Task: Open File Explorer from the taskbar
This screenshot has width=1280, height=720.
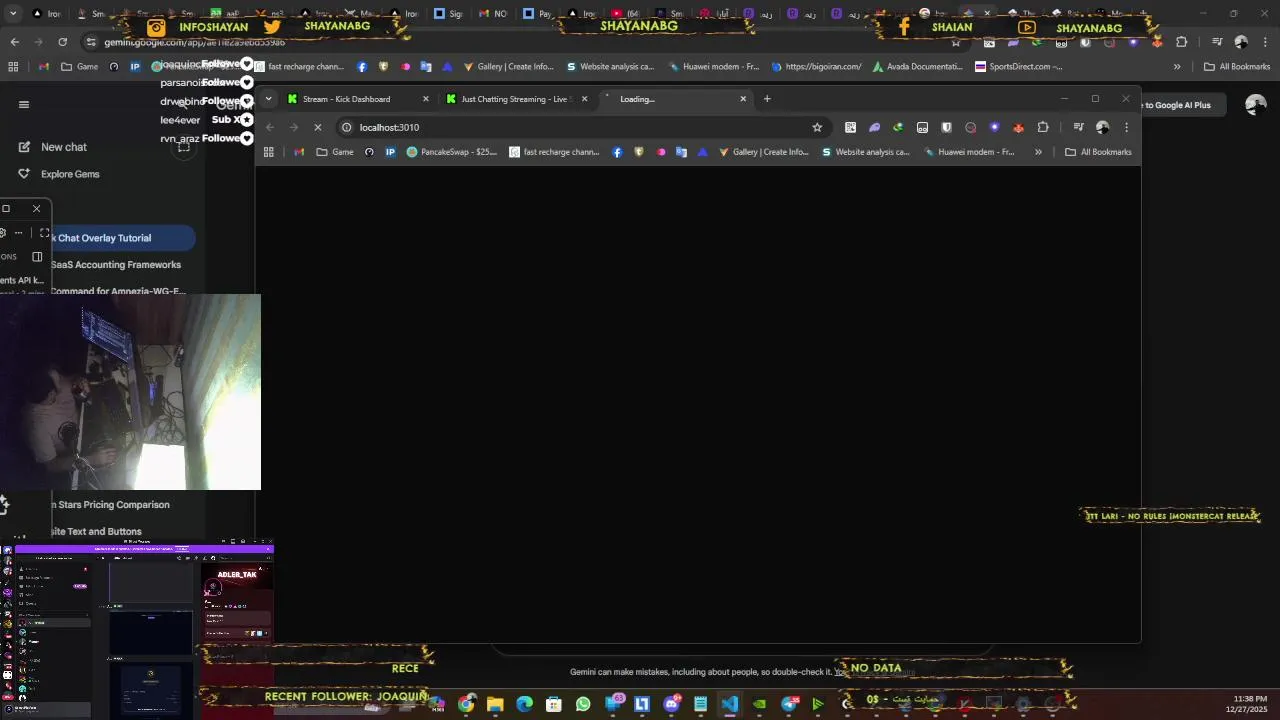Action: 495,704
